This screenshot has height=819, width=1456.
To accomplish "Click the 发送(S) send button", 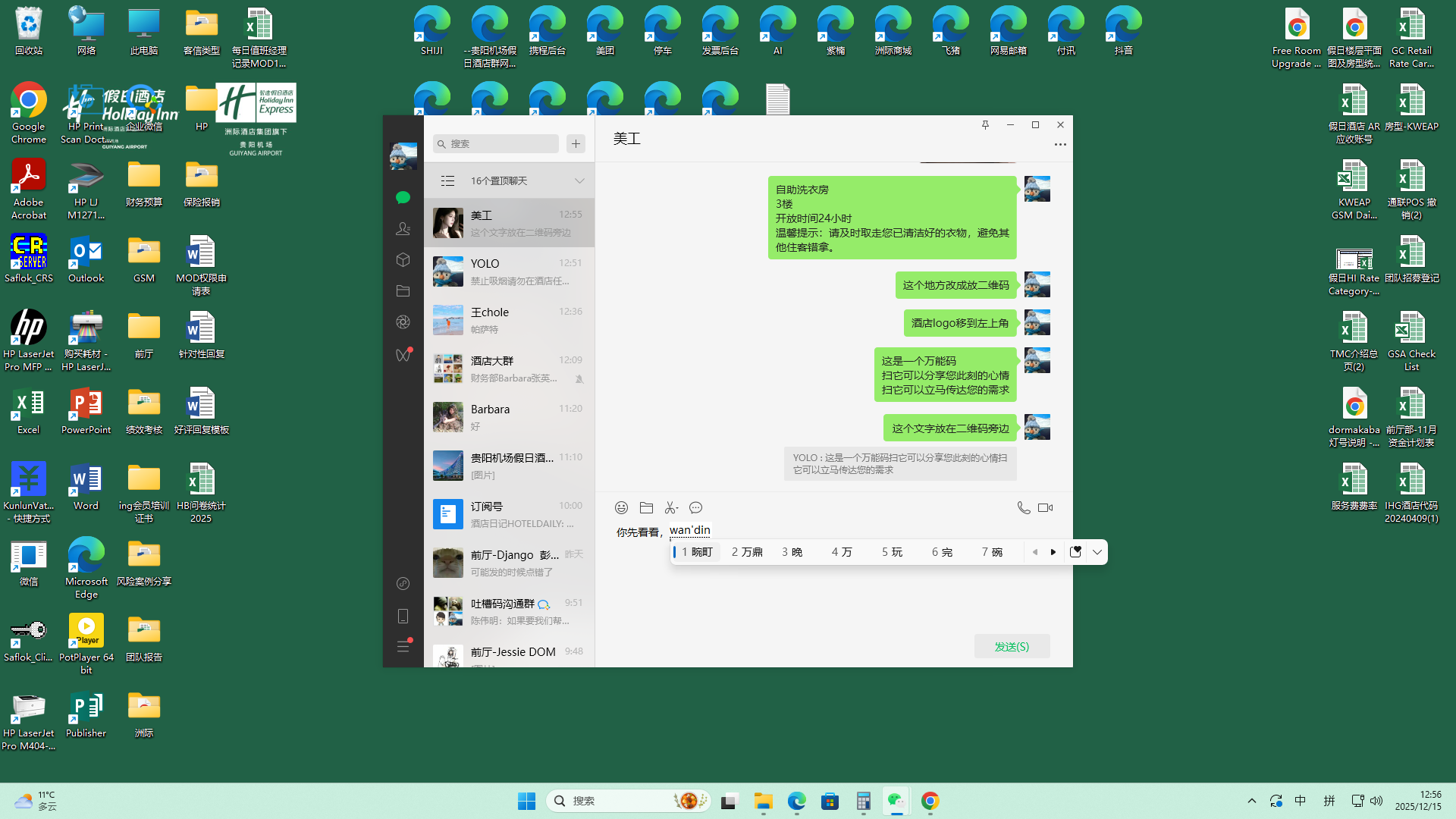I will click(x=1012, y=646).
